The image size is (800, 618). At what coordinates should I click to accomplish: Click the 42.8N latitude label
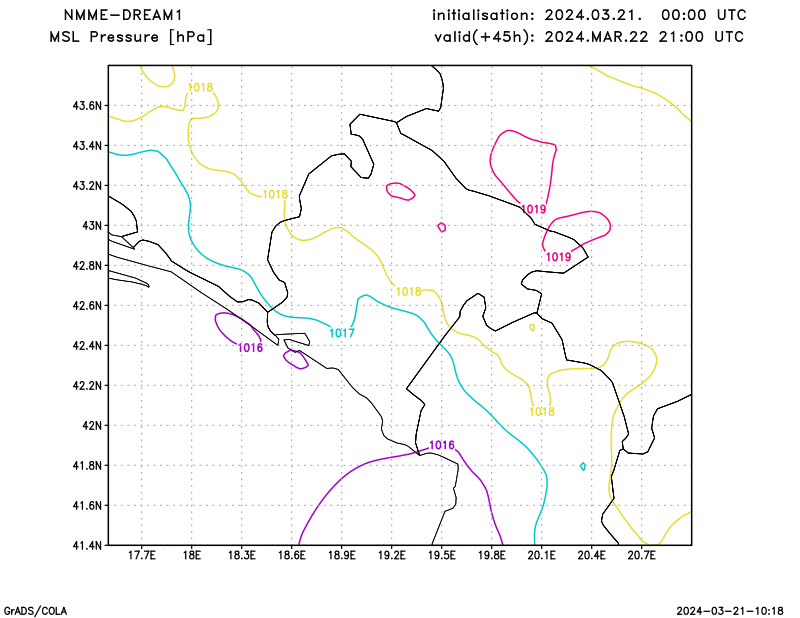coord(87,266)
